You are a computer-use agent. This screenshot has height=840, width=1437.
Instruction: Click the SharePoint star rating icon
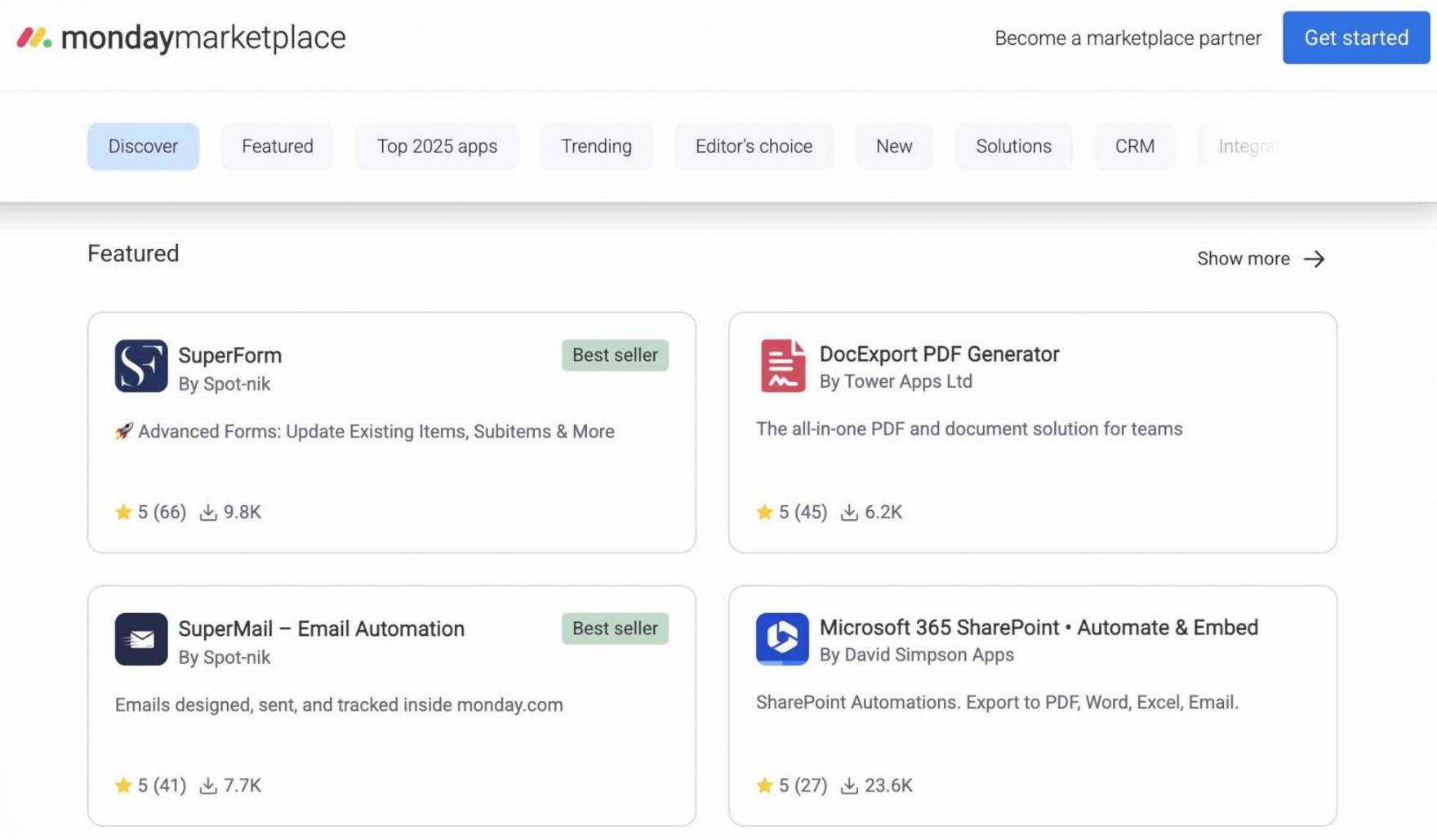coord(764,785)
